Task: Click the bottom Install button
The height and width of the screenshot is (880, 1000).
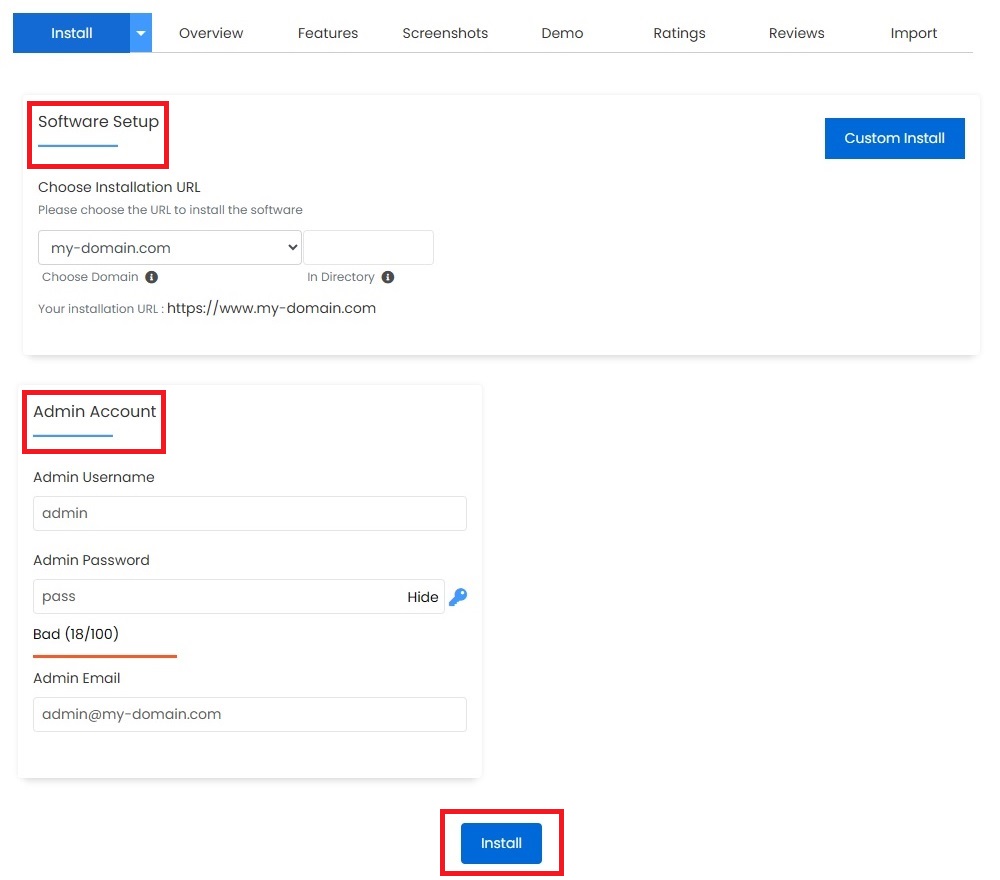Action: point(501,843)
